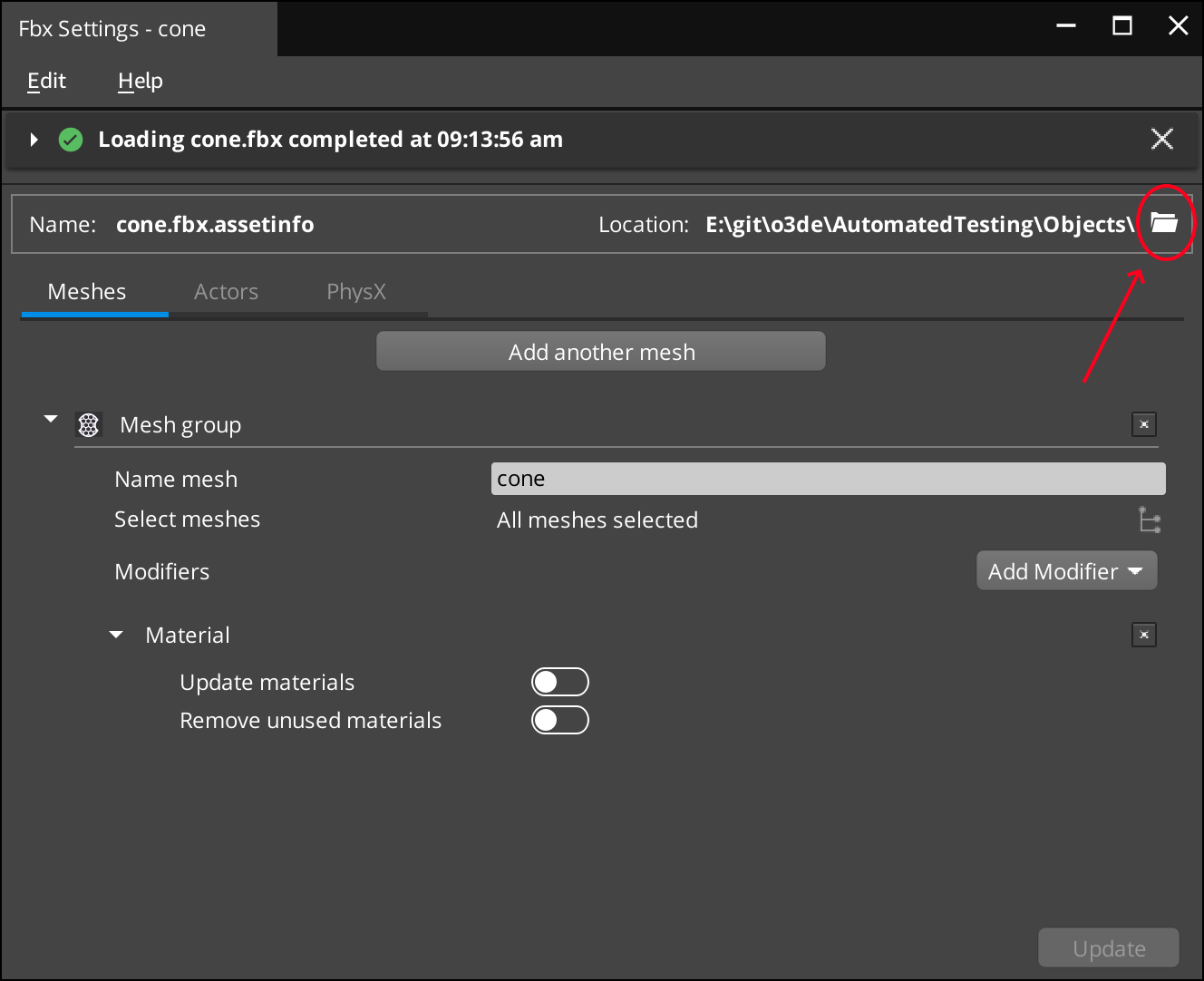Open the Add Modifier dropdown
Screen dimensions: 1204x981
tap(1066, 571)
